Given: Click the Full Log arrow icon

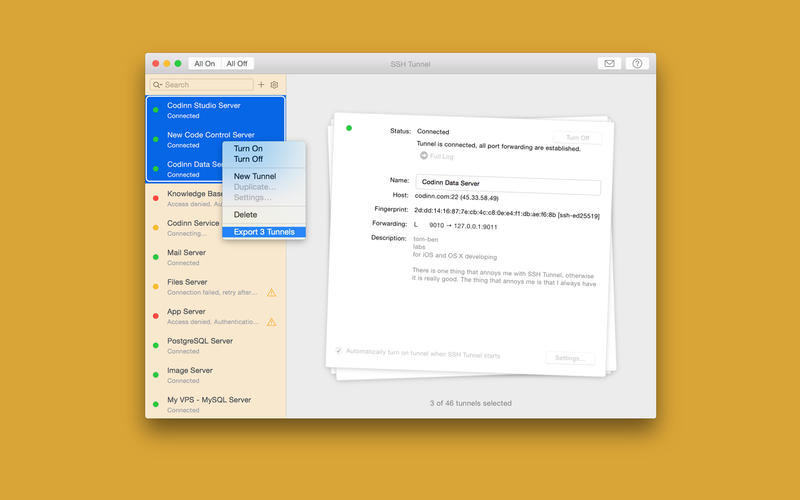Looking at the screenshot, I should coord(423,156).
